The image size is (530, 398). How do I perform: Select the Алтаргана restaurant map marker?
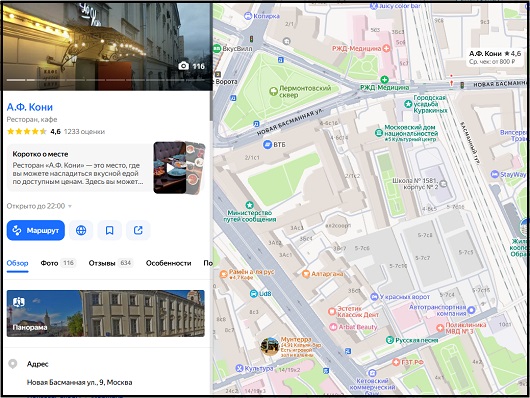306,274
